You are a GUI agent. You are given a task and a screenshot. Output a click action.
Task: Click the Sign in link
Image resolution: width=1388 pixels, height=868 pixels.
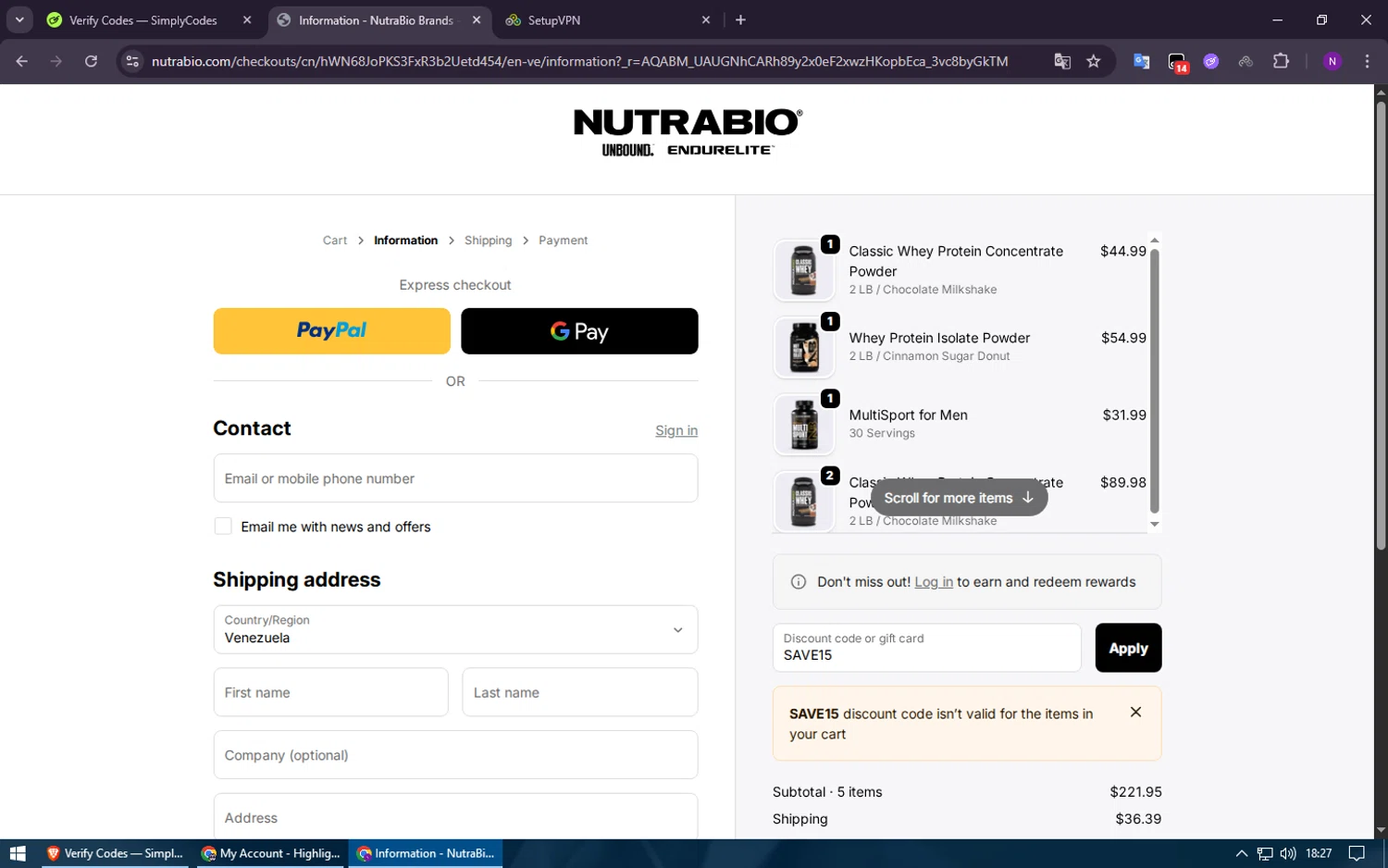(676, 430)
